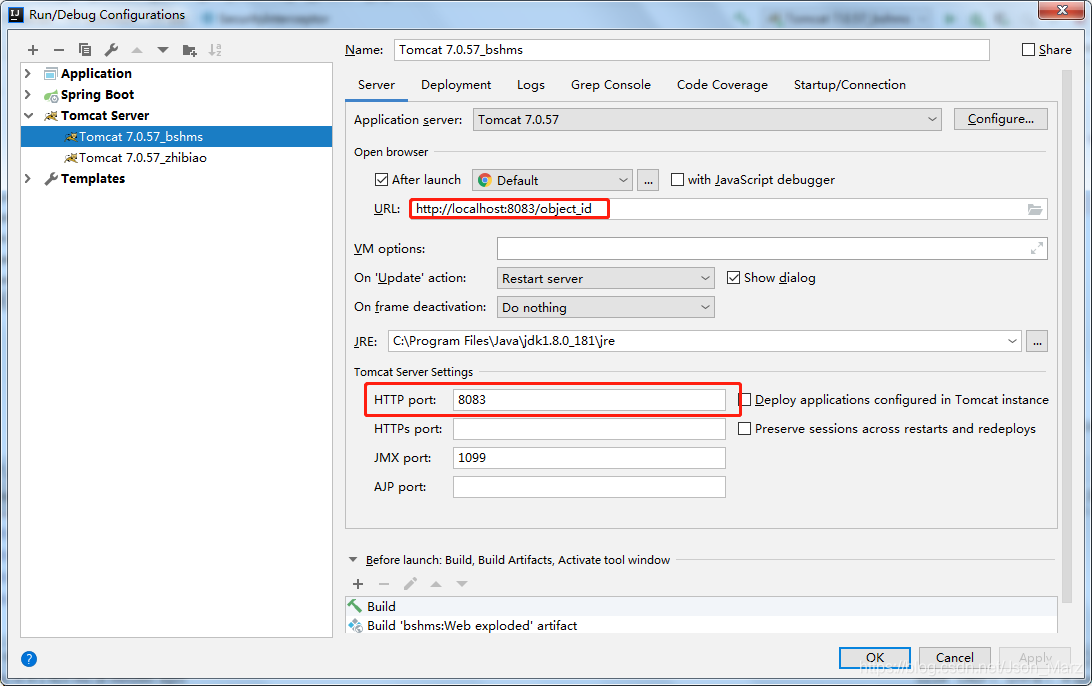
Task: Edit before launch task pencil icon
Action: tap(410, 584)
